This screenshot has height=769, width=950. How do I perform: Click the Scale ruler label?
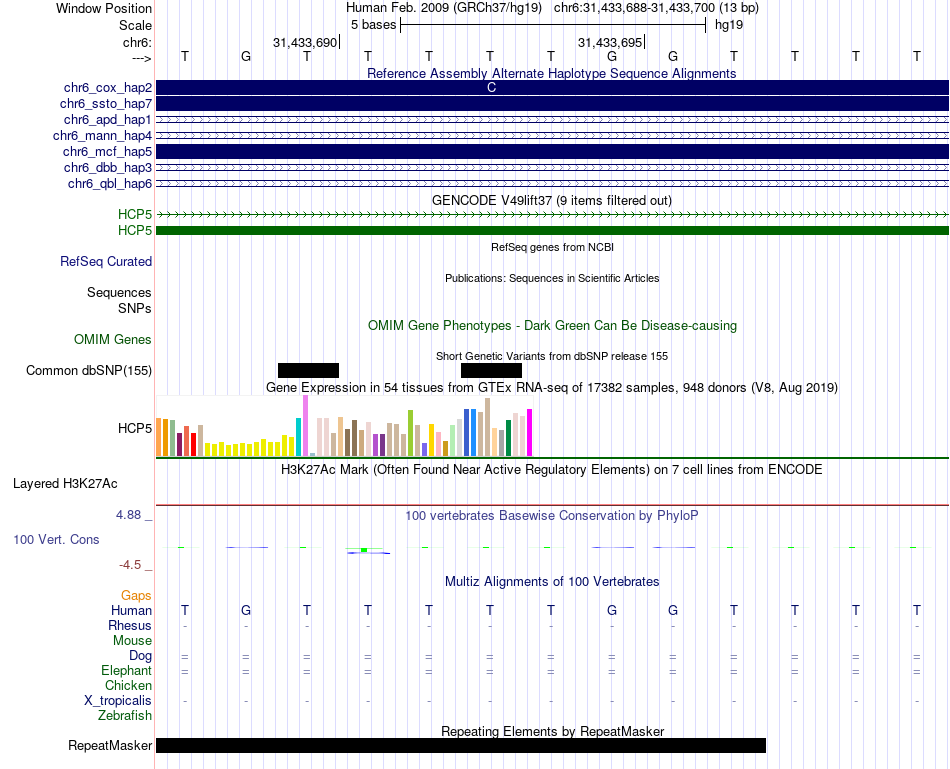pos(136,25)
